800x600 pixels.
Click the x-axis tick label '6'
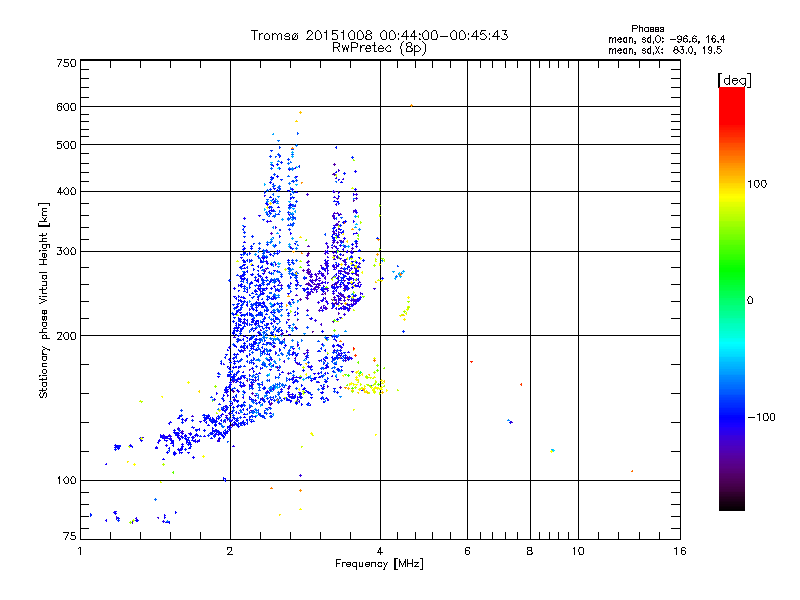click(467, 551)
